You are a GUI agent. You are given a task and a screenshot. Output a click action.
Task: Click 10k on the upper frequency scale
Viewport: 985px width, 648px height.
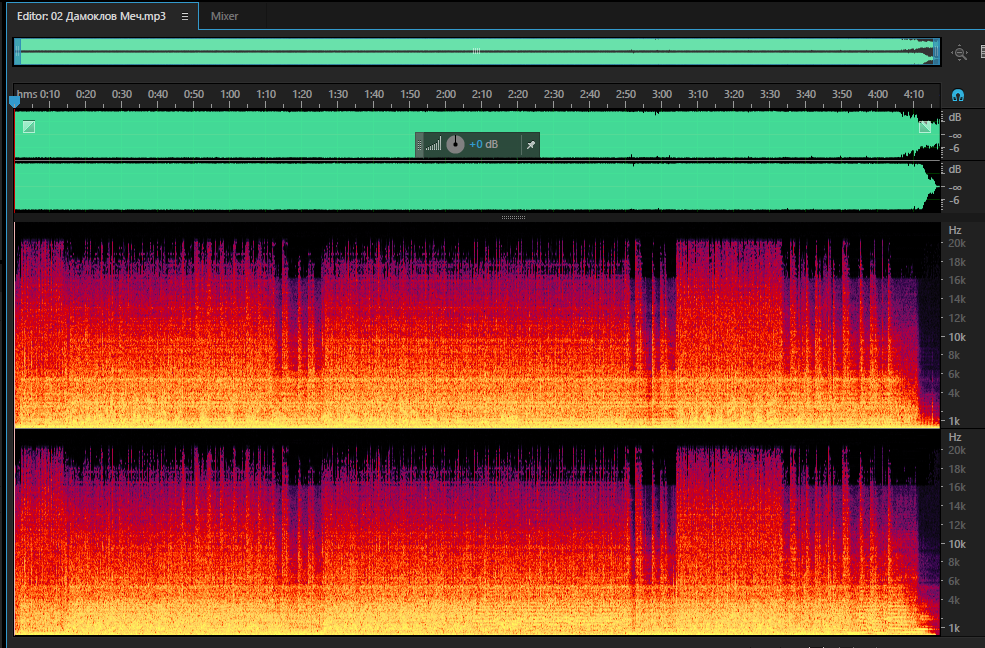957,337
